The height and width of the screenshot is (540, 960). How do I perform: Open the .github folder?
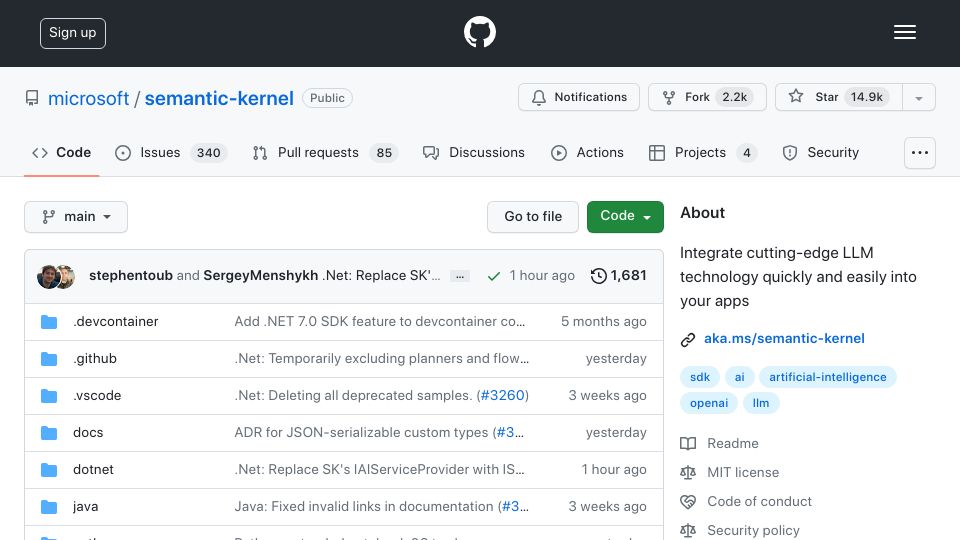click(95, 358)
